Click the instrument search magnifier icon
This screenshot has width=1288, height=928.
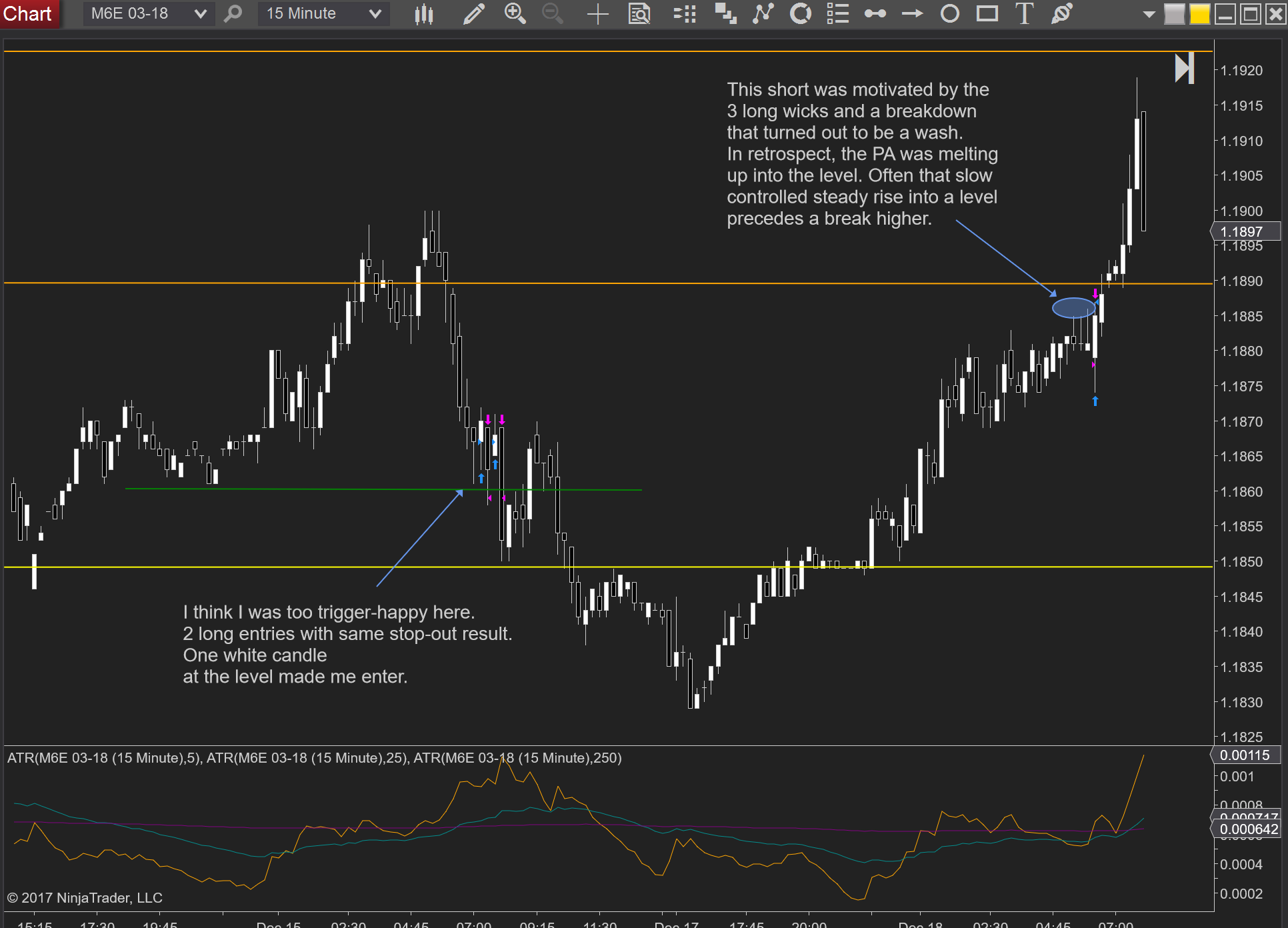[233, 13]
